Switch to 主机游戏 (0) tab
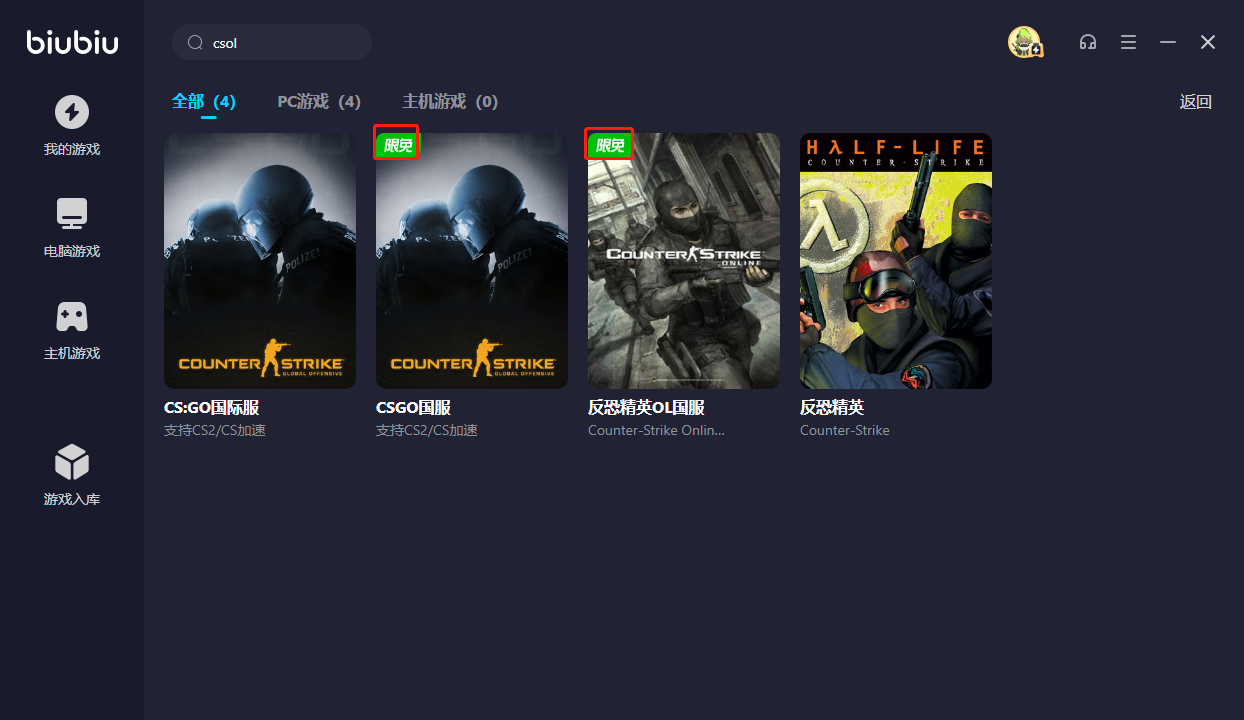1244x720 pixels. tap(450, 102)
